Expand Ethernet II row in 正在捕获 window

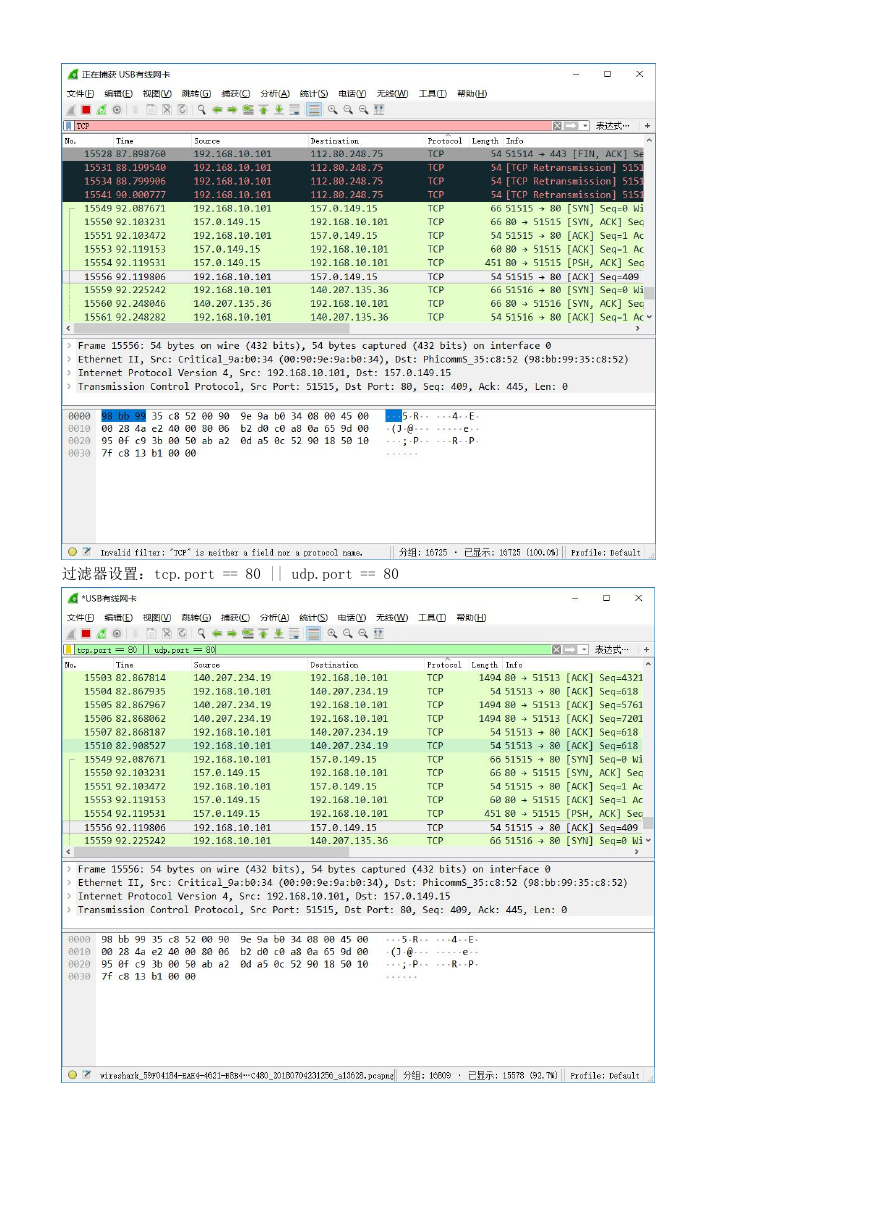69,359
